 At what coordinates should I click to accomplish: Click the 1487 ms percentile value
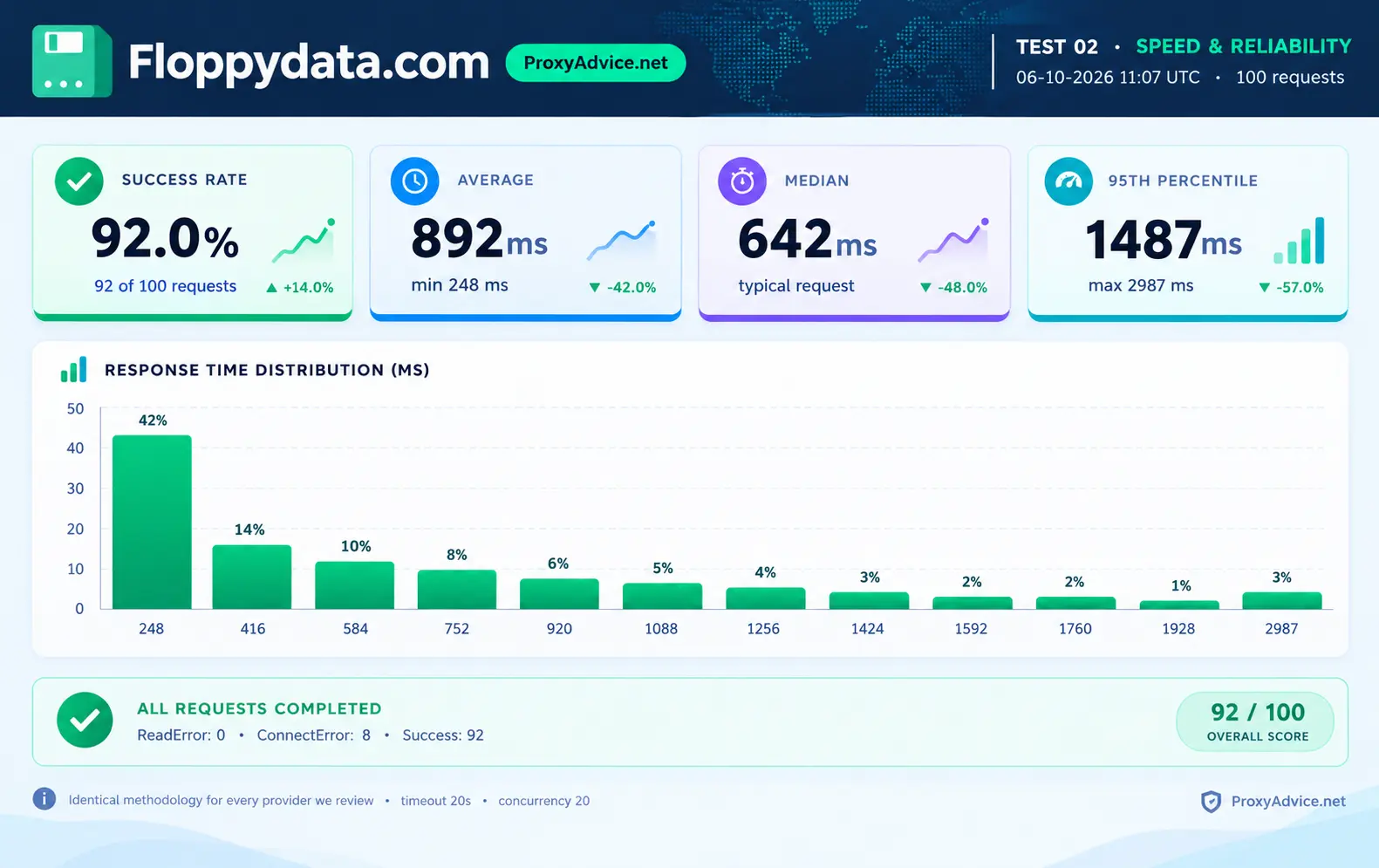point(1164,238)
